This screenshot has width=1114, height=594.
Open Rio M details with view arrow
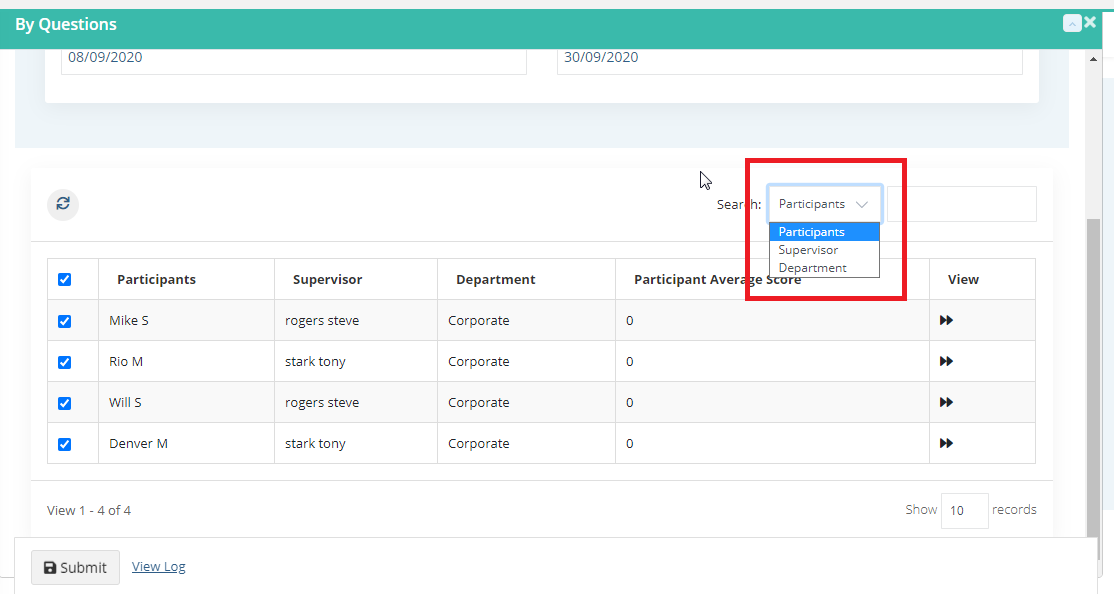pos(946,362)
